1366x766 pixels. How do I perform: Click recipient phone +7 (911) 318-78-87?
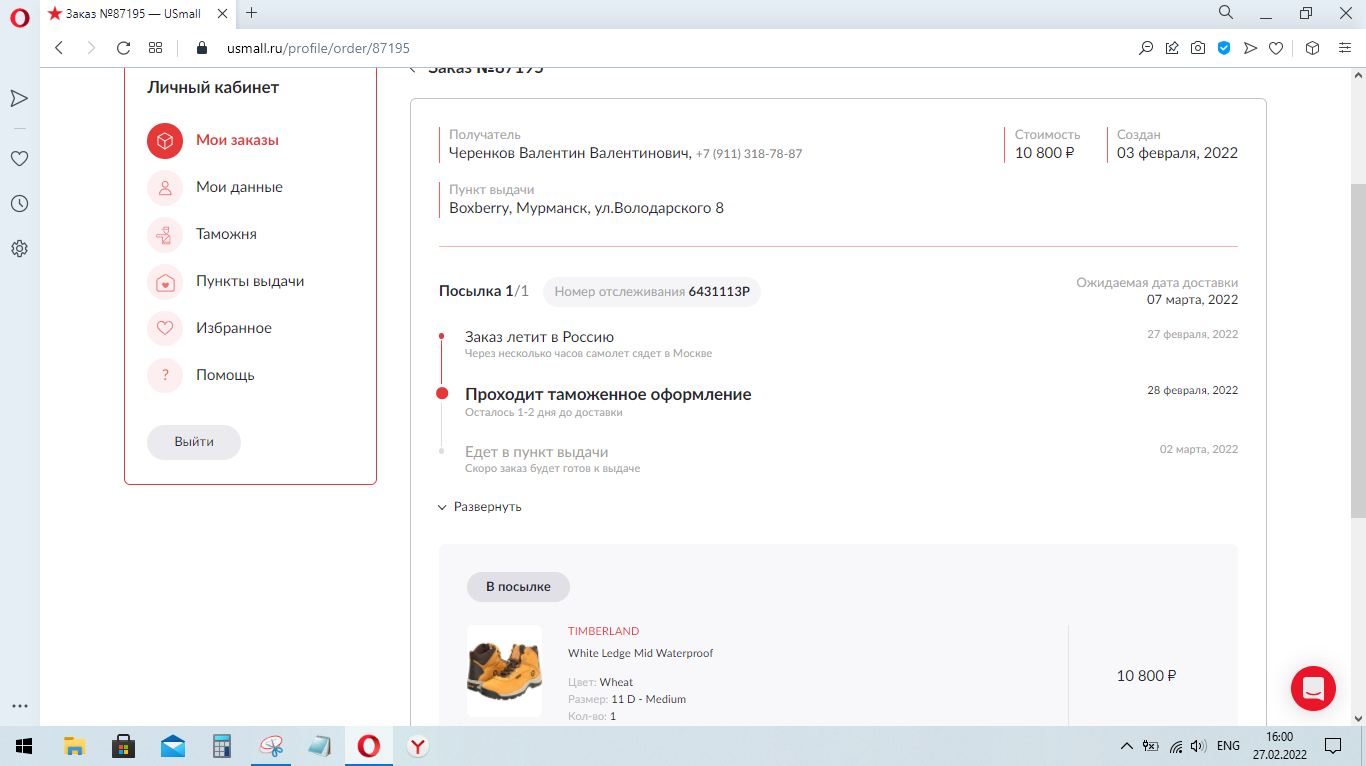coord(749,154)
